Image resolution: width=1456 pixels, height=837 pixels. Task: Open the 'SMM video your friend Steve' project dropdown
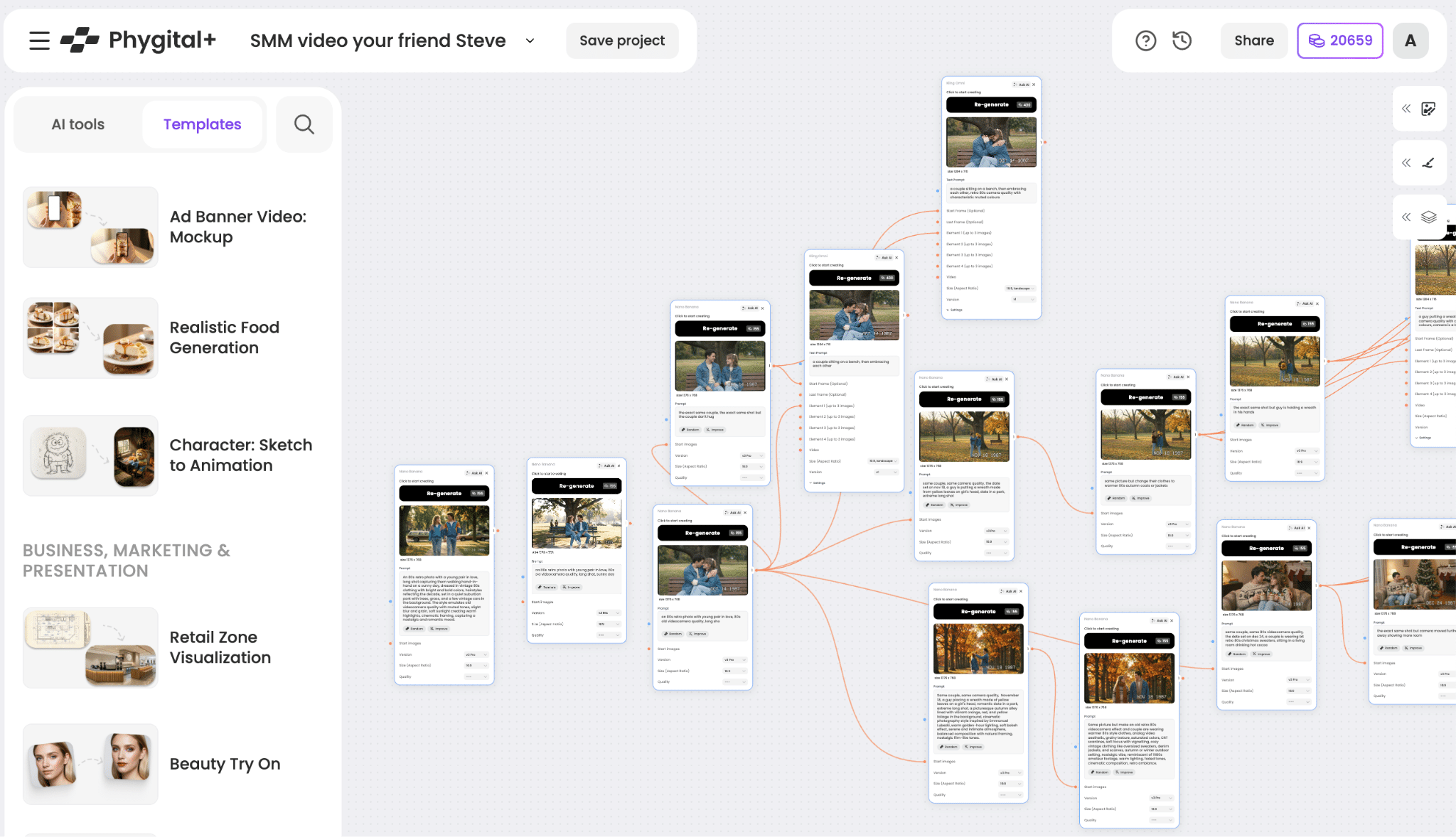point(529,41)
